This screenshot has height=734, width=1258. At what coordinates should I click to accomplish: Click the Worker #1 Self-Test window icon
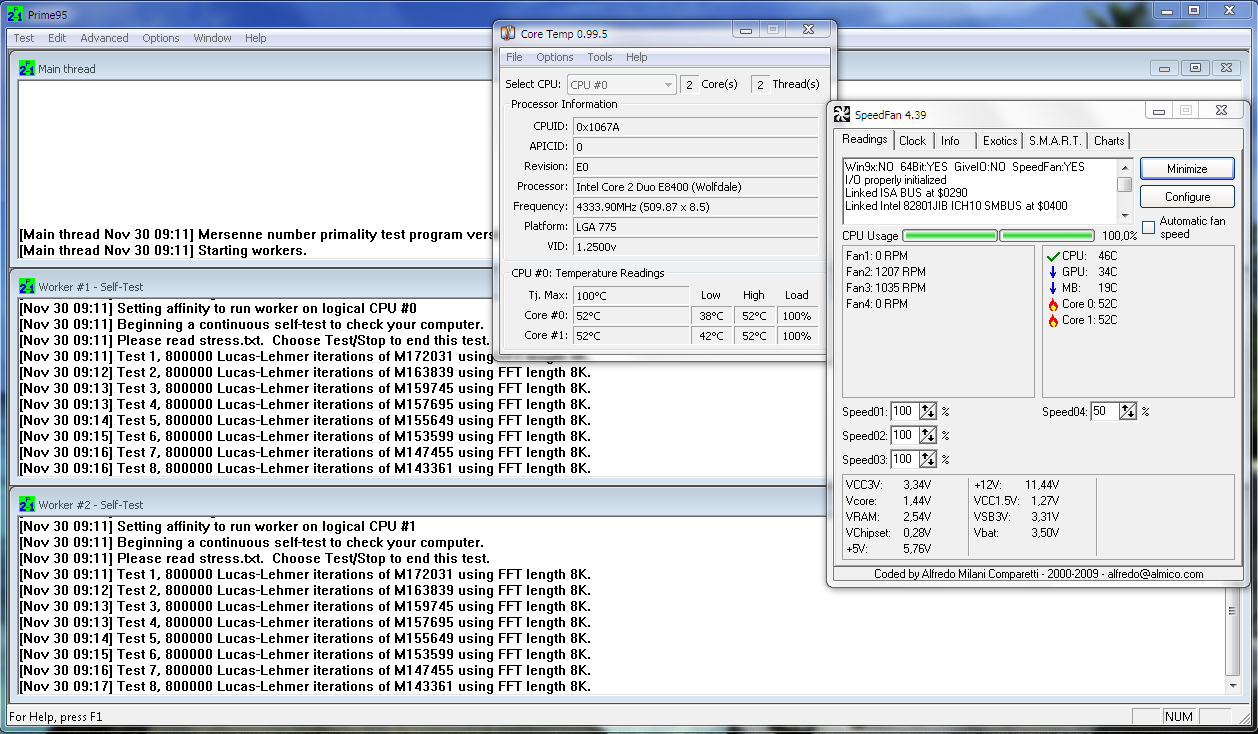coord(28,287)
